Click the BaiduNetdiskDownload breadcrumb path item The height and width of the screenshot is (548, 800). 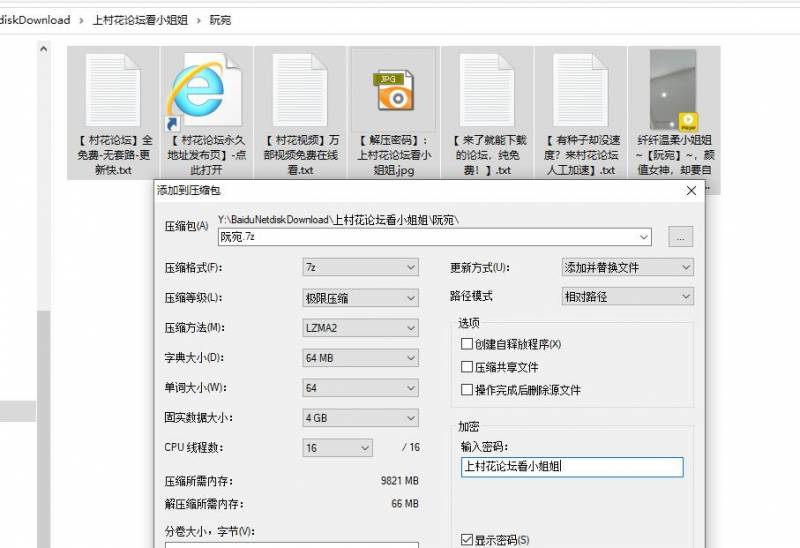click(35, 20)
